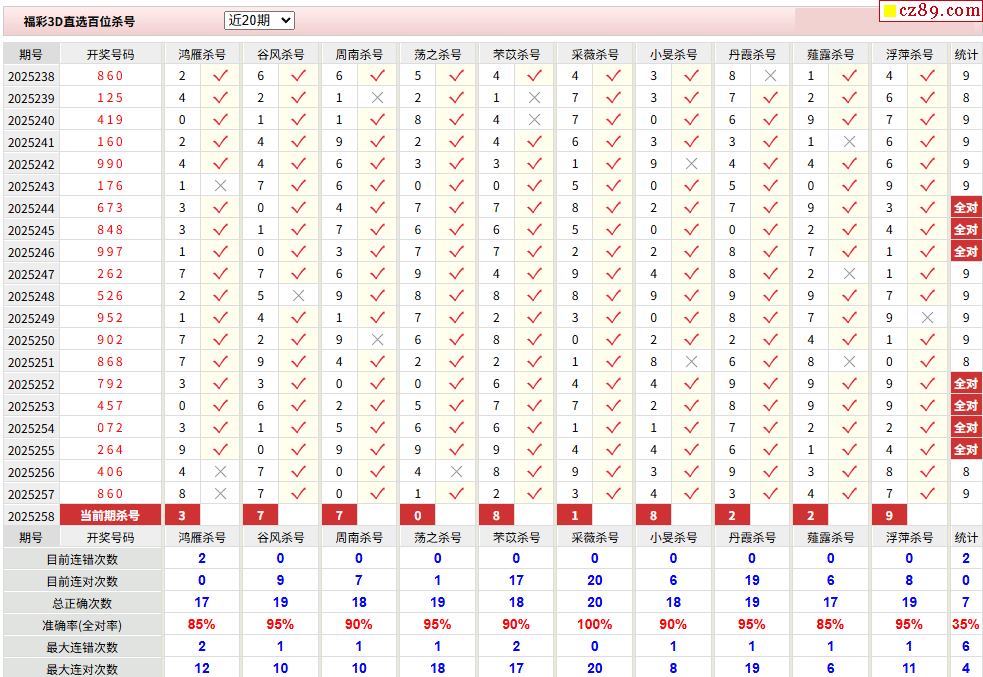Click the 总正确次数 row label
This screenshot has height=677, width=983.
point(82,603)
